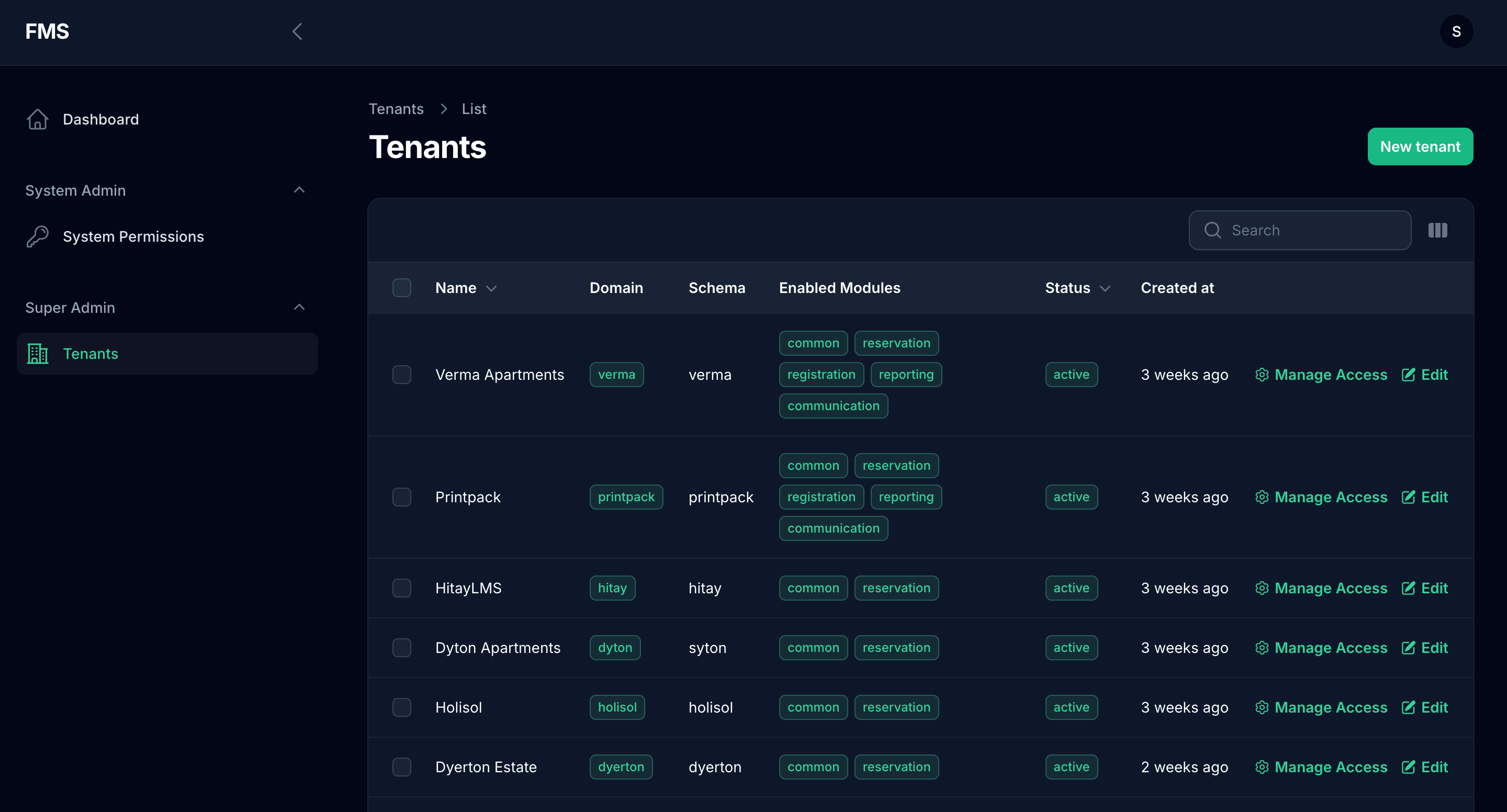Click the building icon beside Tenants
Screen dimensions: 1507x812
click(37, 353)
